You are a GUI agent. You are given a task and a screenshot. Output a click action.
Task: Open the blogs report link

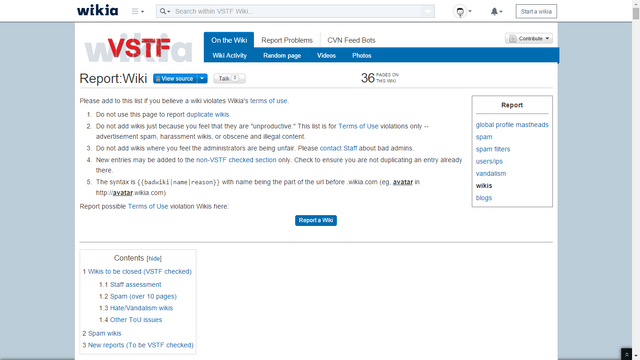484,198
